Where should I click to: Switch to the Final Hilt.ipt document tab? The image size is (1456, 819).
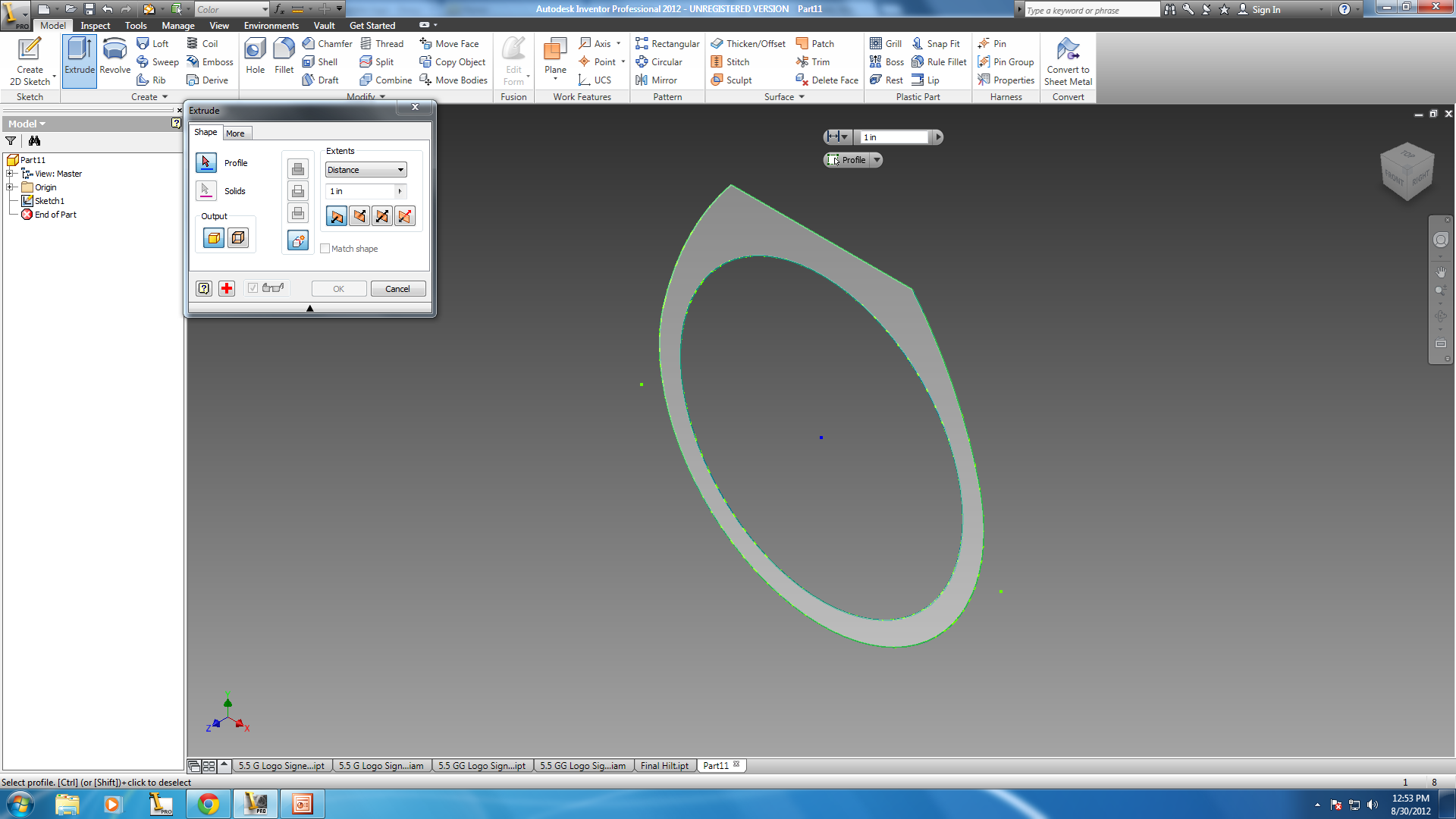[x=664, y=766]
